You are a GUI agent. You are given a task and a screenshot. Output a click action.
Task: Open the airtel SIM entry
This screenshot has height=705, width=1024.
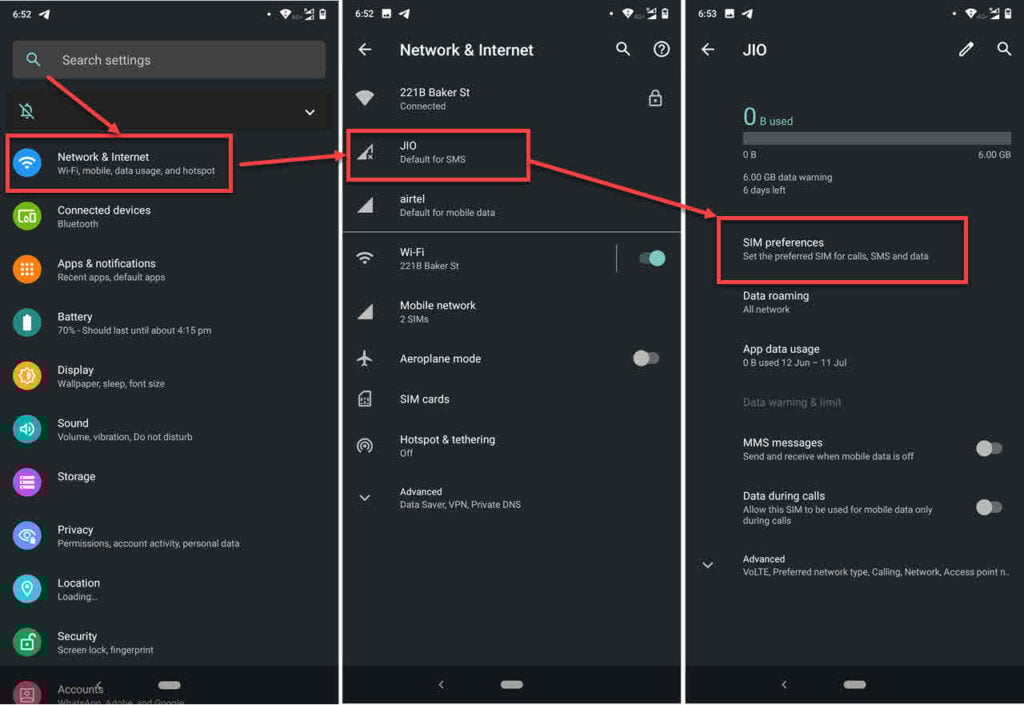[512, 206]
